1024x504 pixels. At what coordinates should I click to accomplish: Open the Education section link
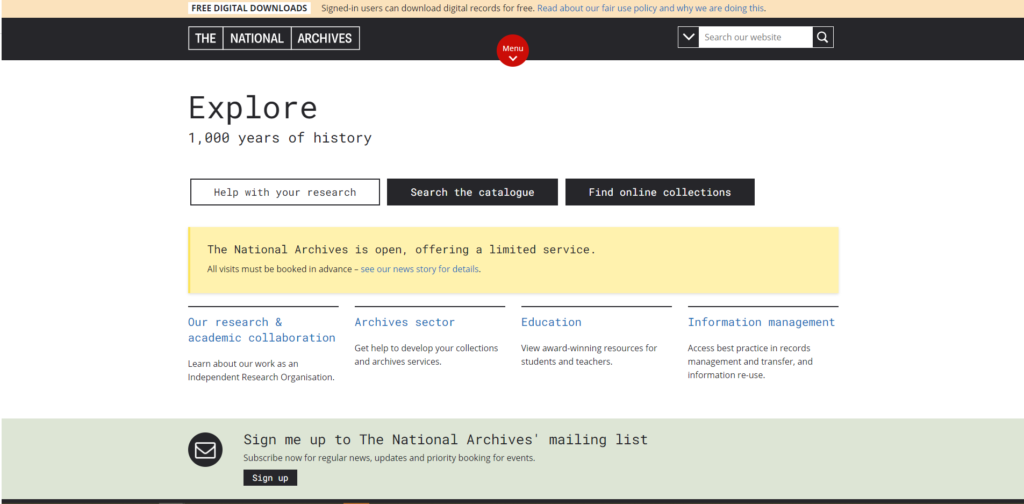[551, 322]
